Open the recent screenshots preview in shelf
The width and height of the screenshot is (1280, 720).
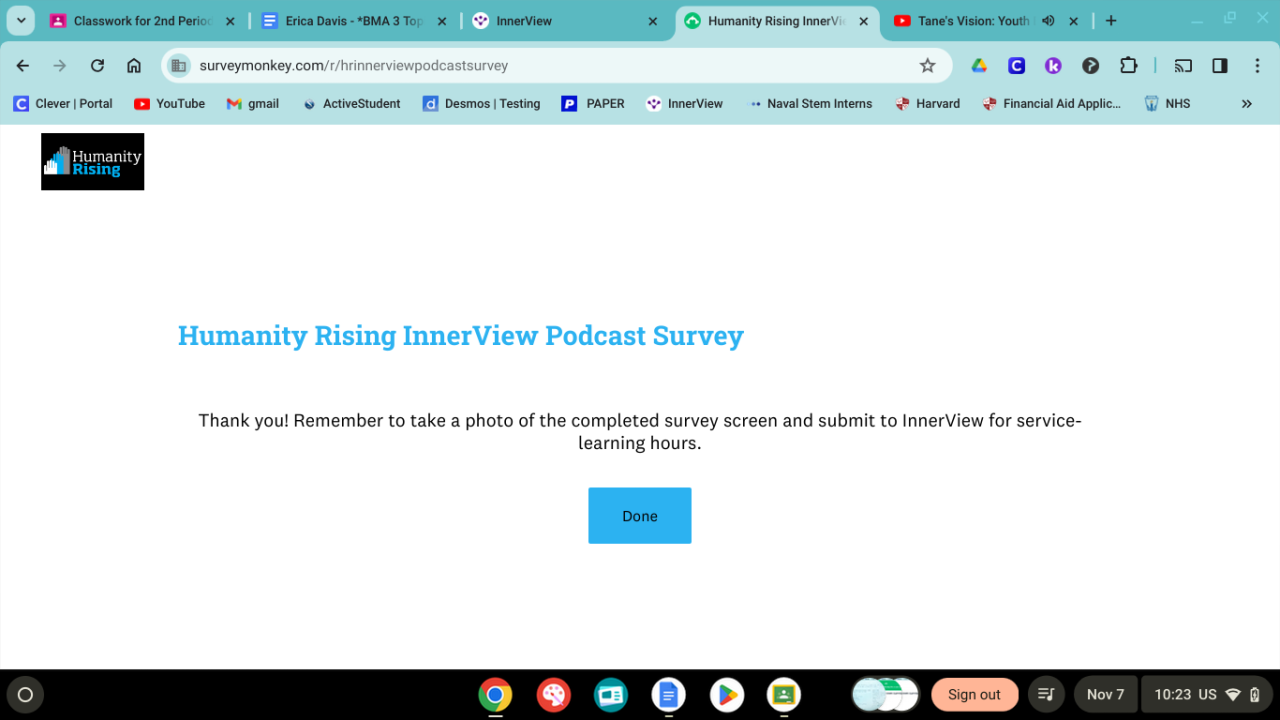[x=885, y=695]
